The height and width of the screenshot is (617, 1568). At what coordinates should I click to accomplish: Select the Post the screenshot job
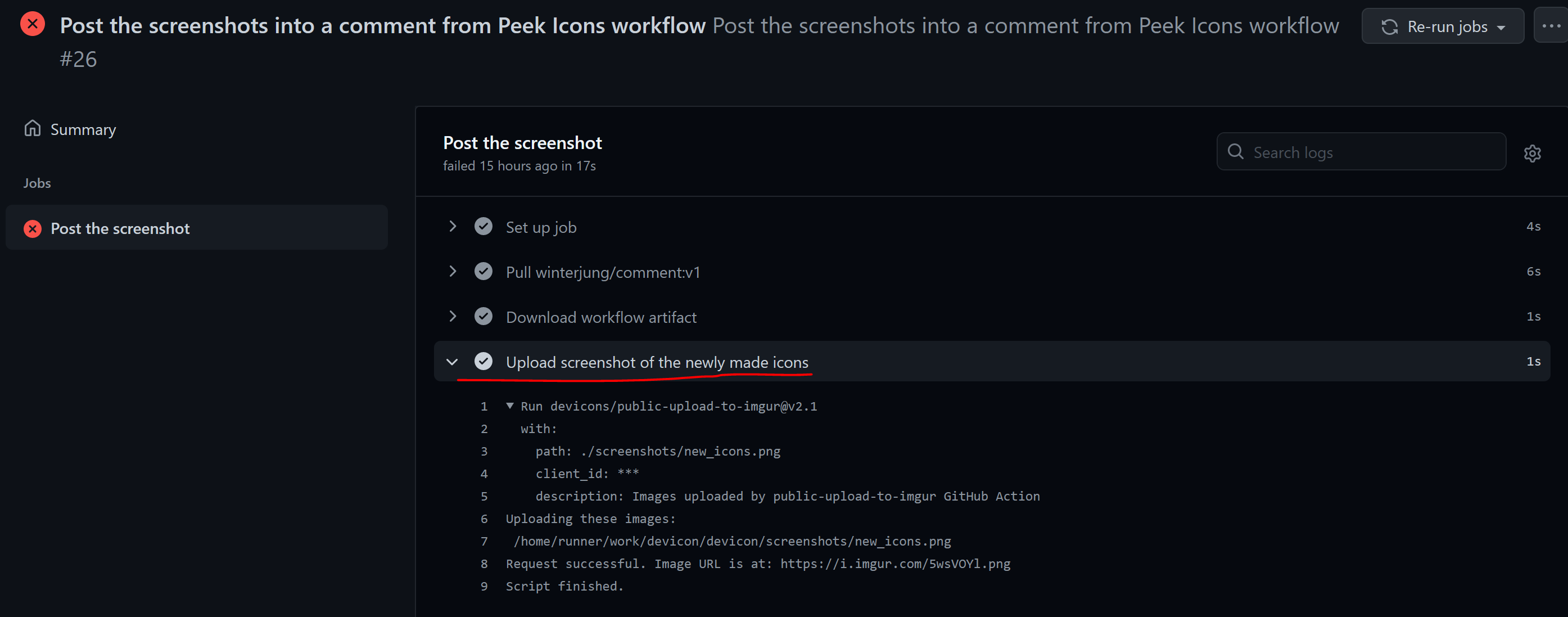[x=120, y=228]
